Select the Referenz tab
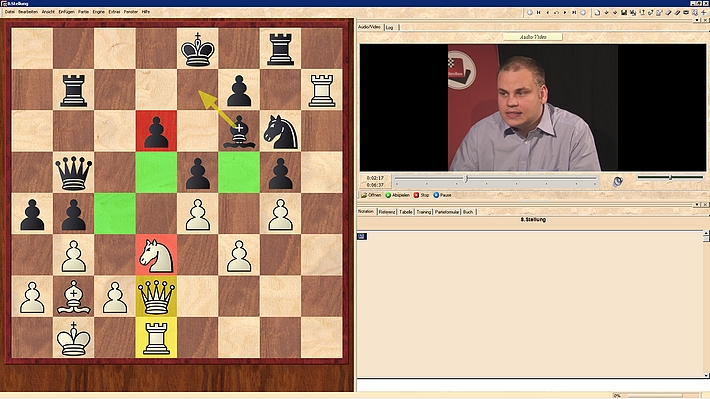Screen dimensions: 710x399 [x=387, y=212]
